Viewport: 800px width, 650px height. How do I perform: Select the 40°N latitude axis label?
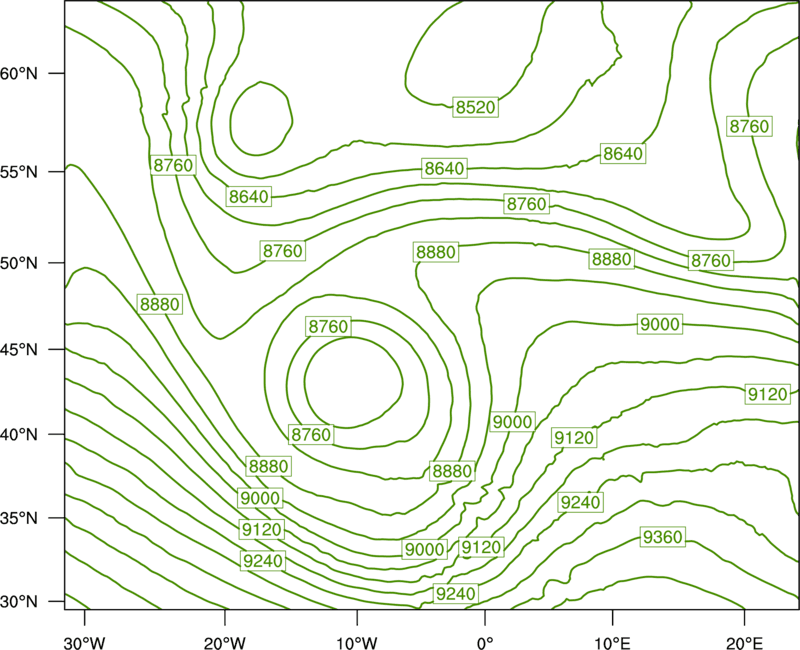pyautogui.click(x=19, y=435)
